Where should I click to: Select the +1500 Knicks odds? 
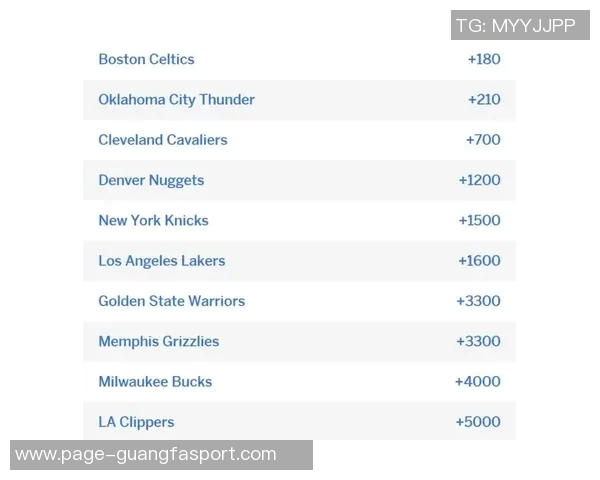[x=479, y=220]
